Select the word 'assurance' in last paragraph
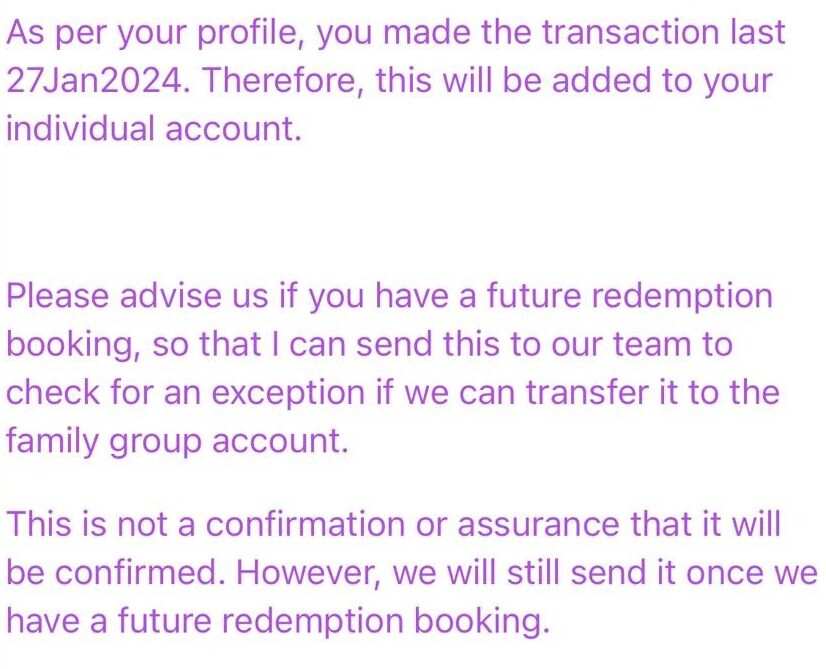Image resolution: width=826 pixels, height=669 pixels. click(x=538, y=525)
